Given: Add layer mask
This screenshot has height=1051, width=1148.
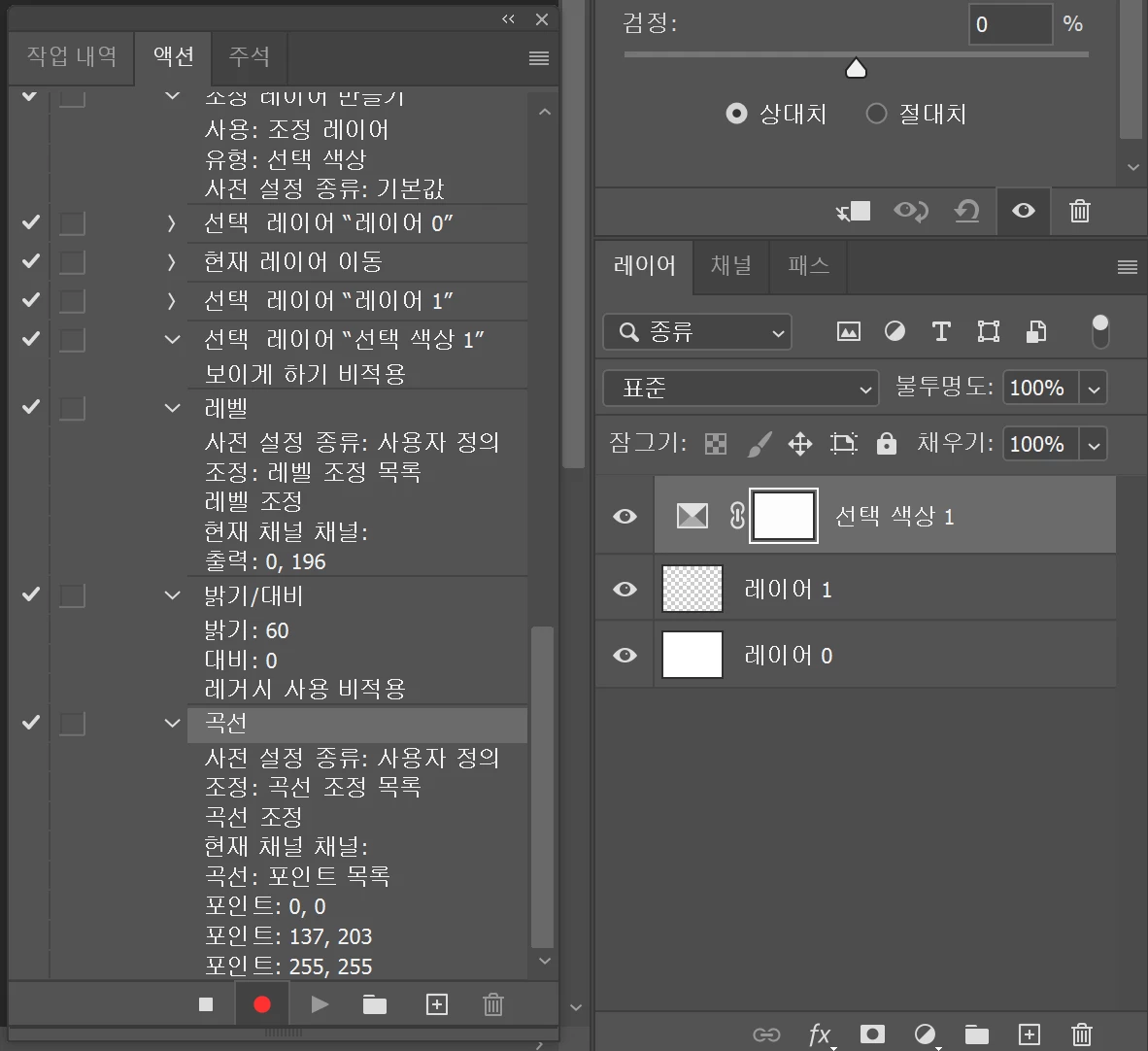Looking at the screenshot, I should (x=872, y=1034).
